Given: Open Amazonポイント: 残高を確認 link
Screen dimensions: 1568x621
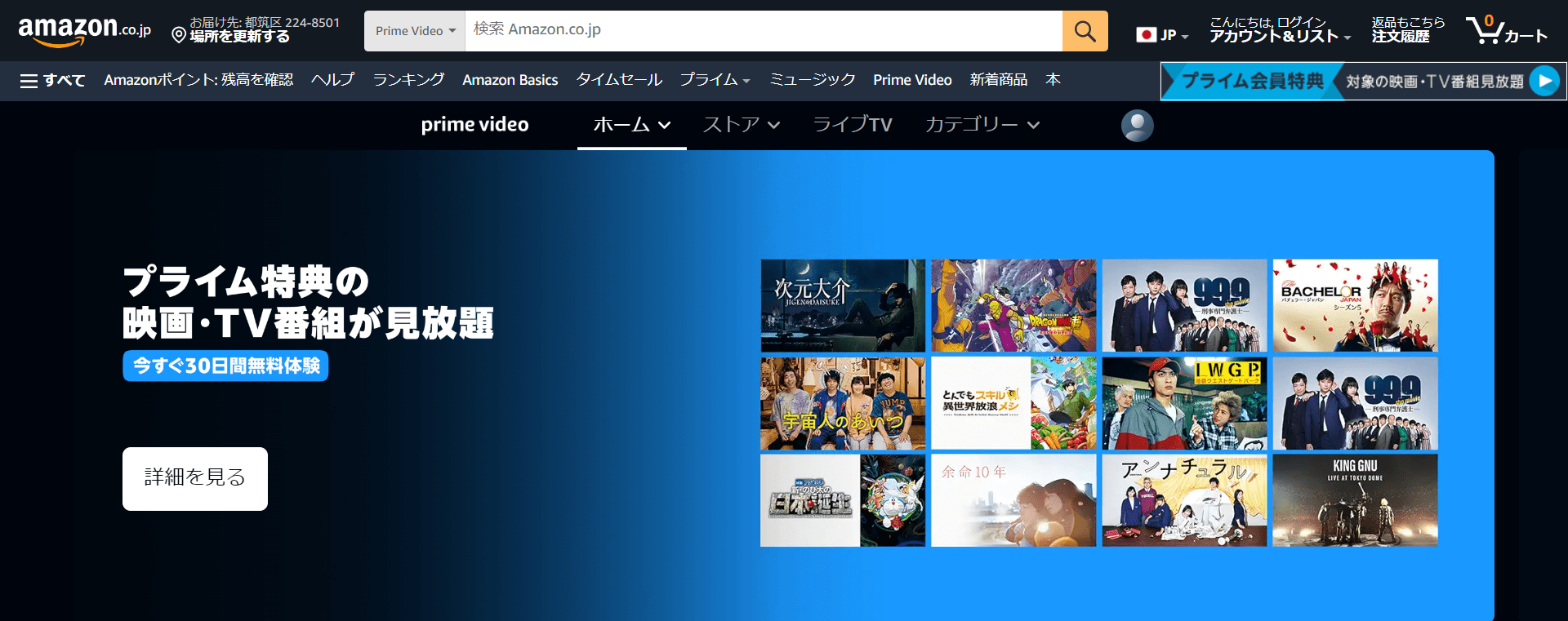Looking at the screenshot, I should point(198,80).
